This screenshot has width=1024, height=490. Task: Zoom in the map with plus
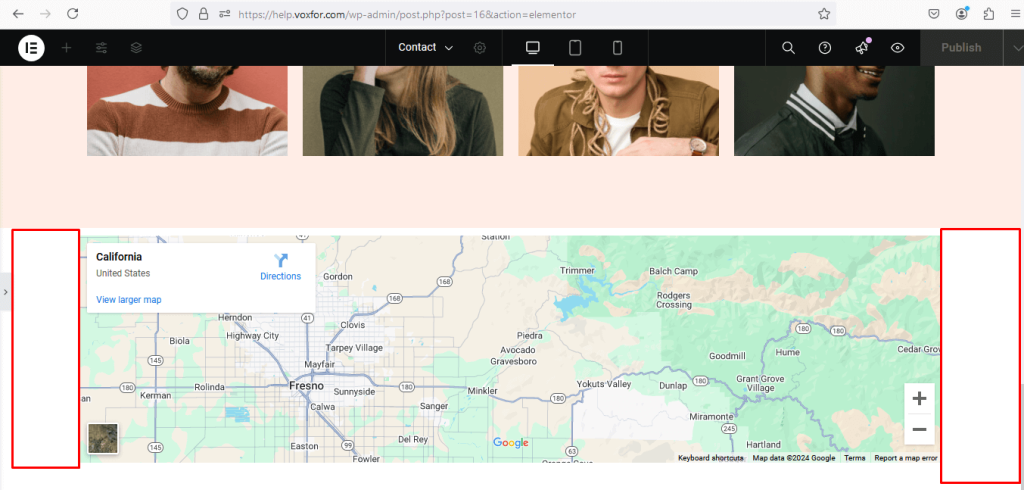pyautogui.click(x=920, y=399)
